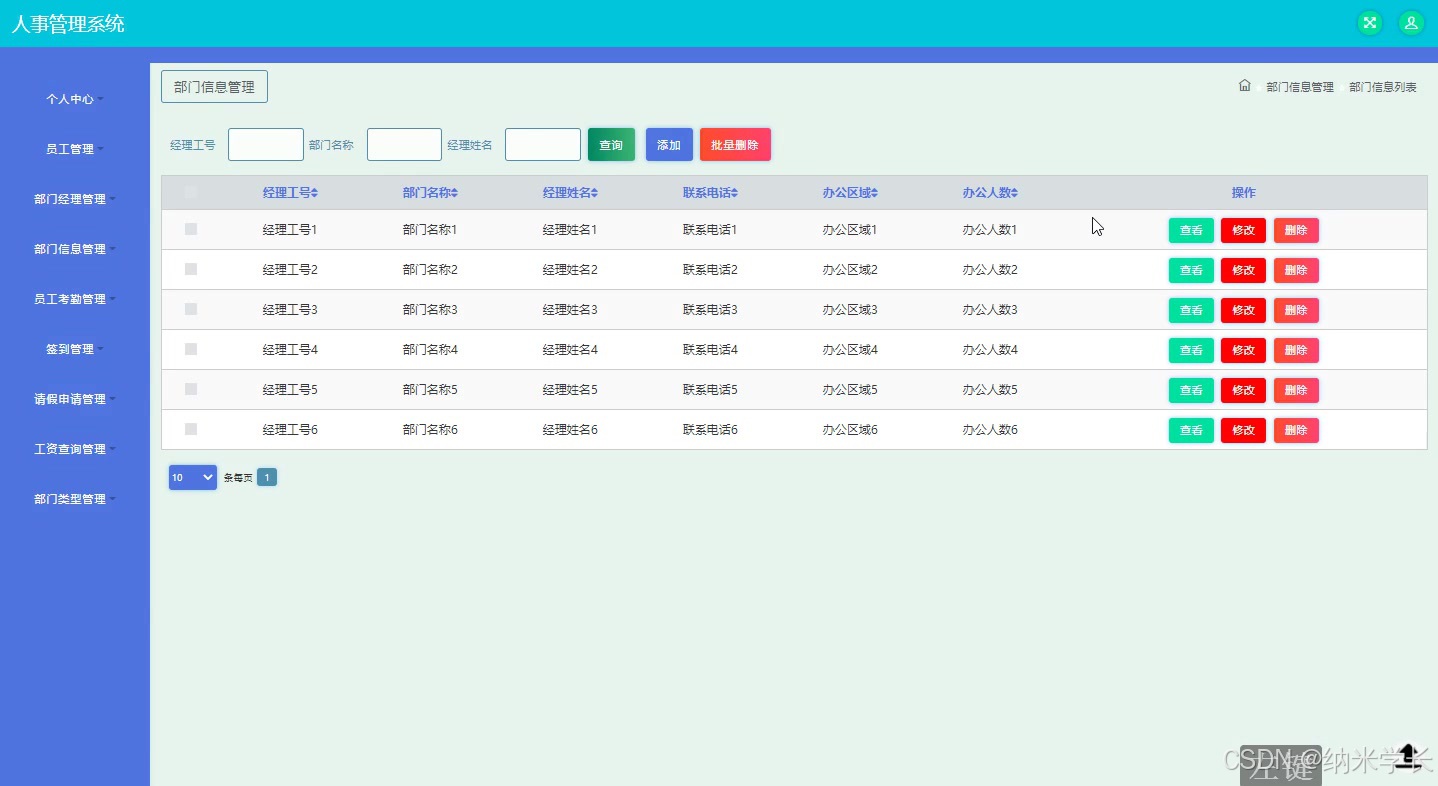Toggle fullscreen with the expand icon
The height and width of the screenshot is (786, 1438).
(x=1369, y=23)
